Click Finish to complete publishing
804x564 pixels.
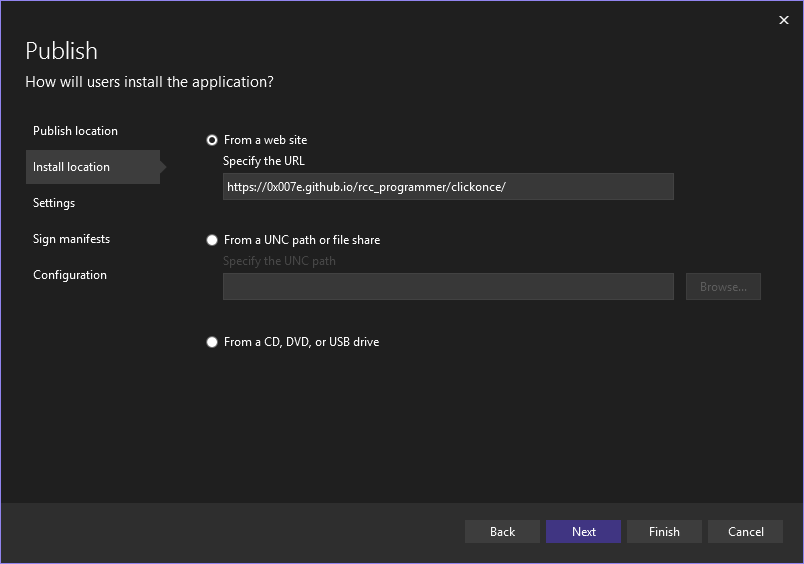664,532
